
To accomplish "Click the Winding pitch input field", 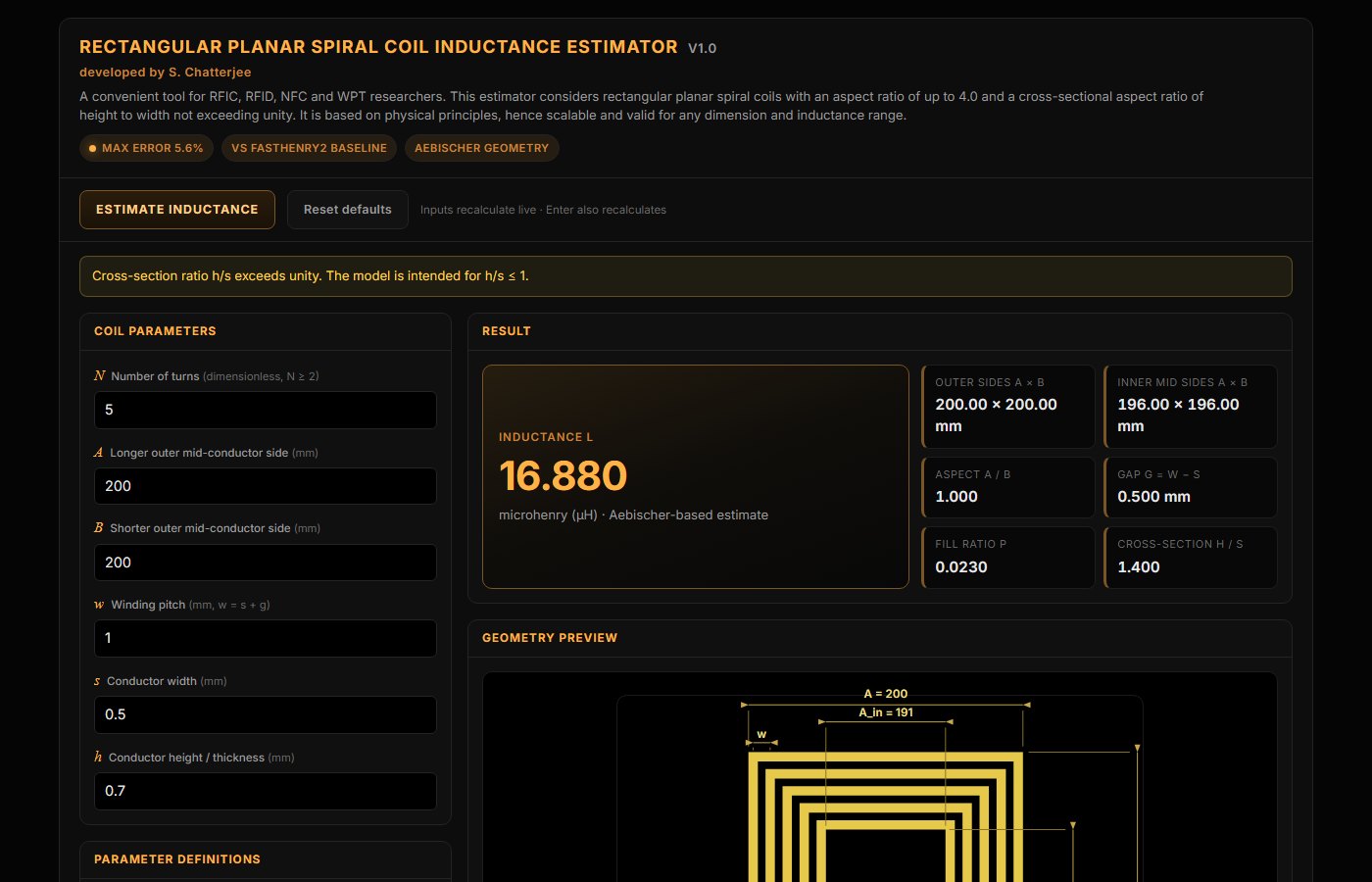I will click(266, 638).
